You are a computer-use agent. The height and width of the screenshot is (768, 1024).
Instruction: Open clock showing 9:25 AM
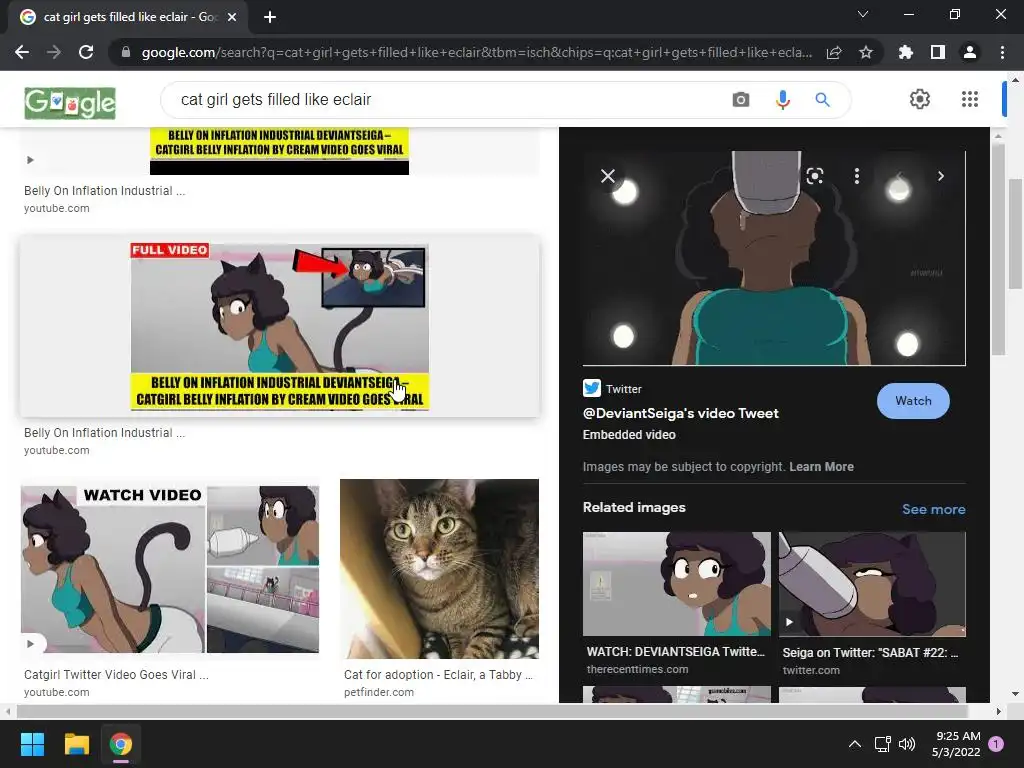(x=956, y=744)
